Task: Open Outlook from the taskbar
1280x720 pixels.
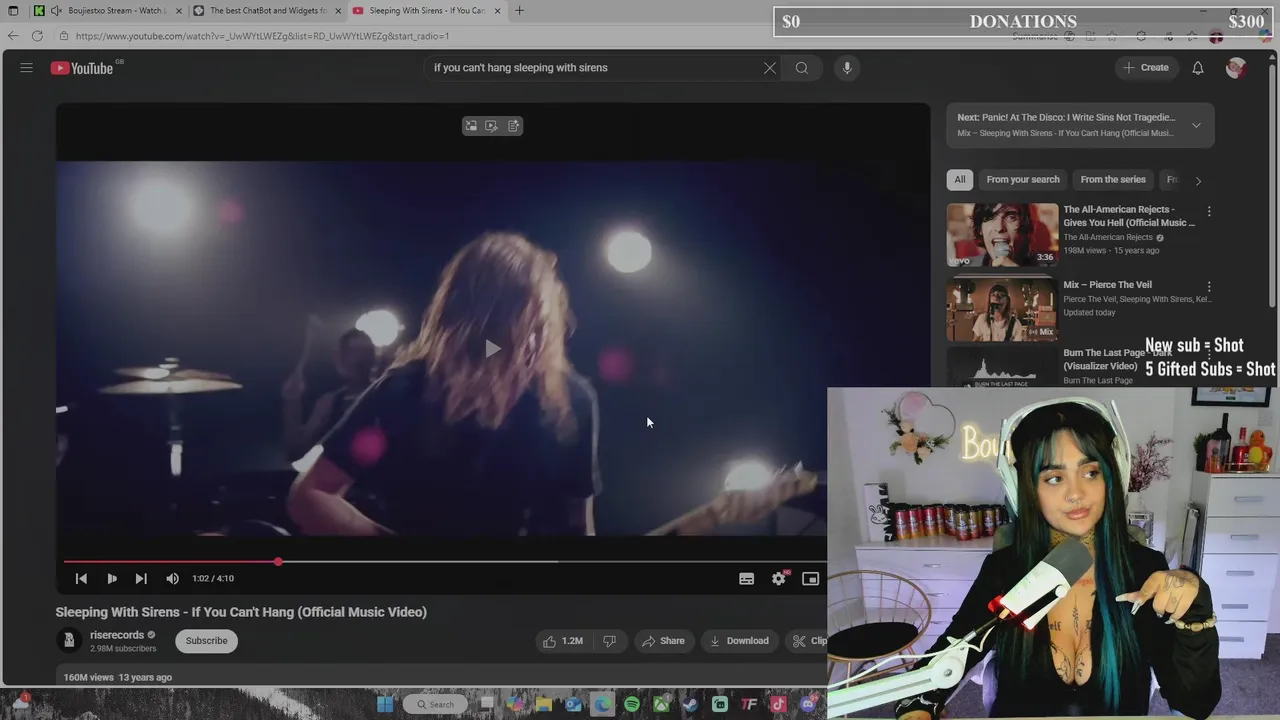Action: [x=573, y=704]
